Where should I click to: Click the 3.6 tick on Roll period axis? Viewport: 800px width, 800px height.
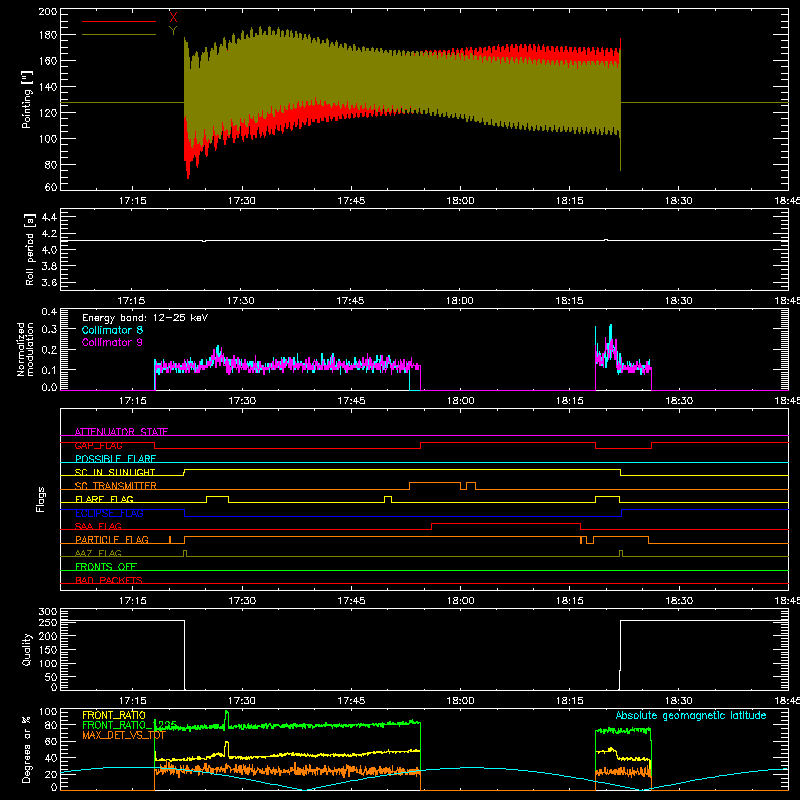pos(49,282)
